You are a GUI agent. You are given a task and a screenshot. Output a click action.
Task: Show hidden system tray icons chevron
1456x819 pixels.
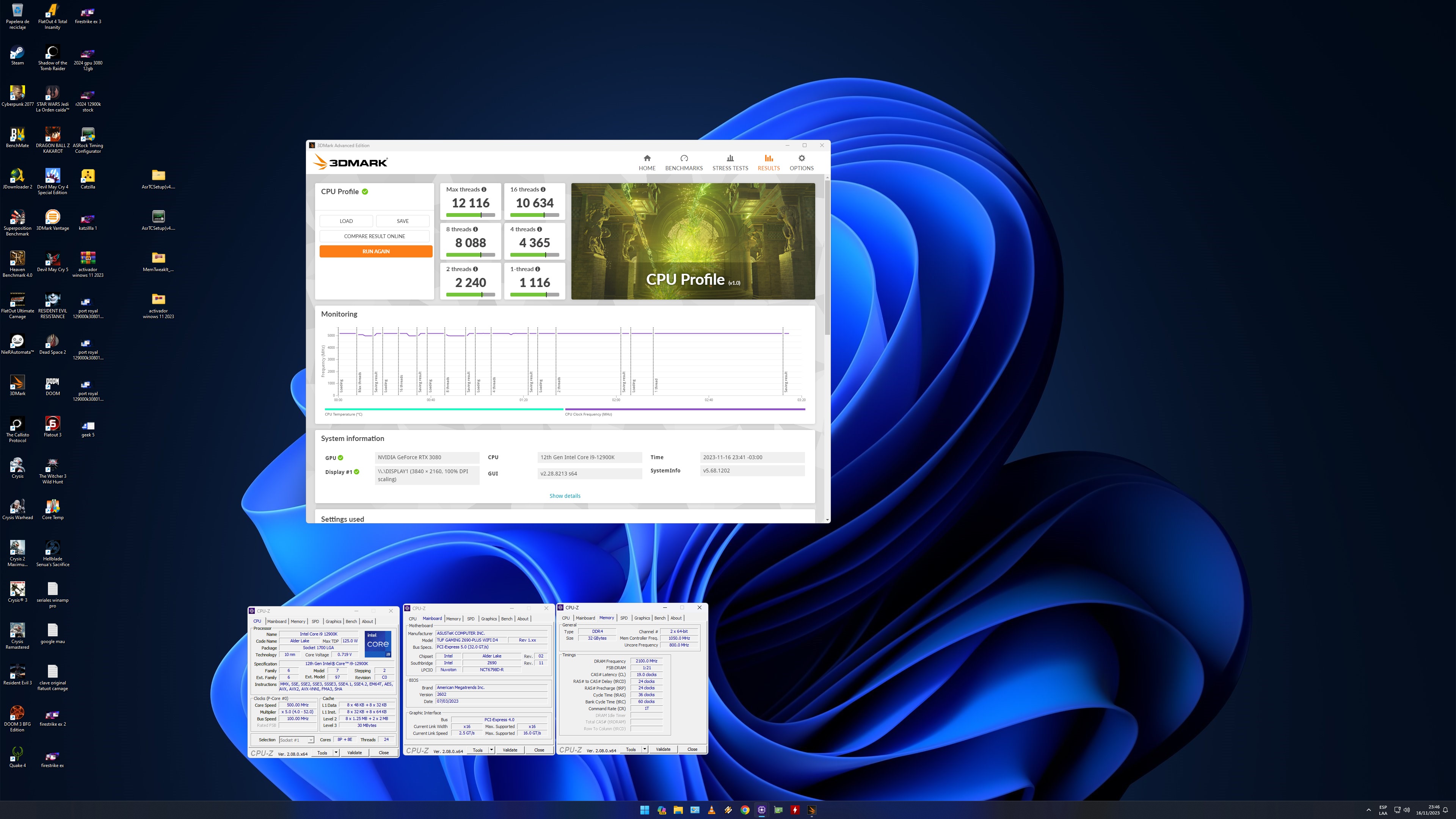pos(1368,810)
